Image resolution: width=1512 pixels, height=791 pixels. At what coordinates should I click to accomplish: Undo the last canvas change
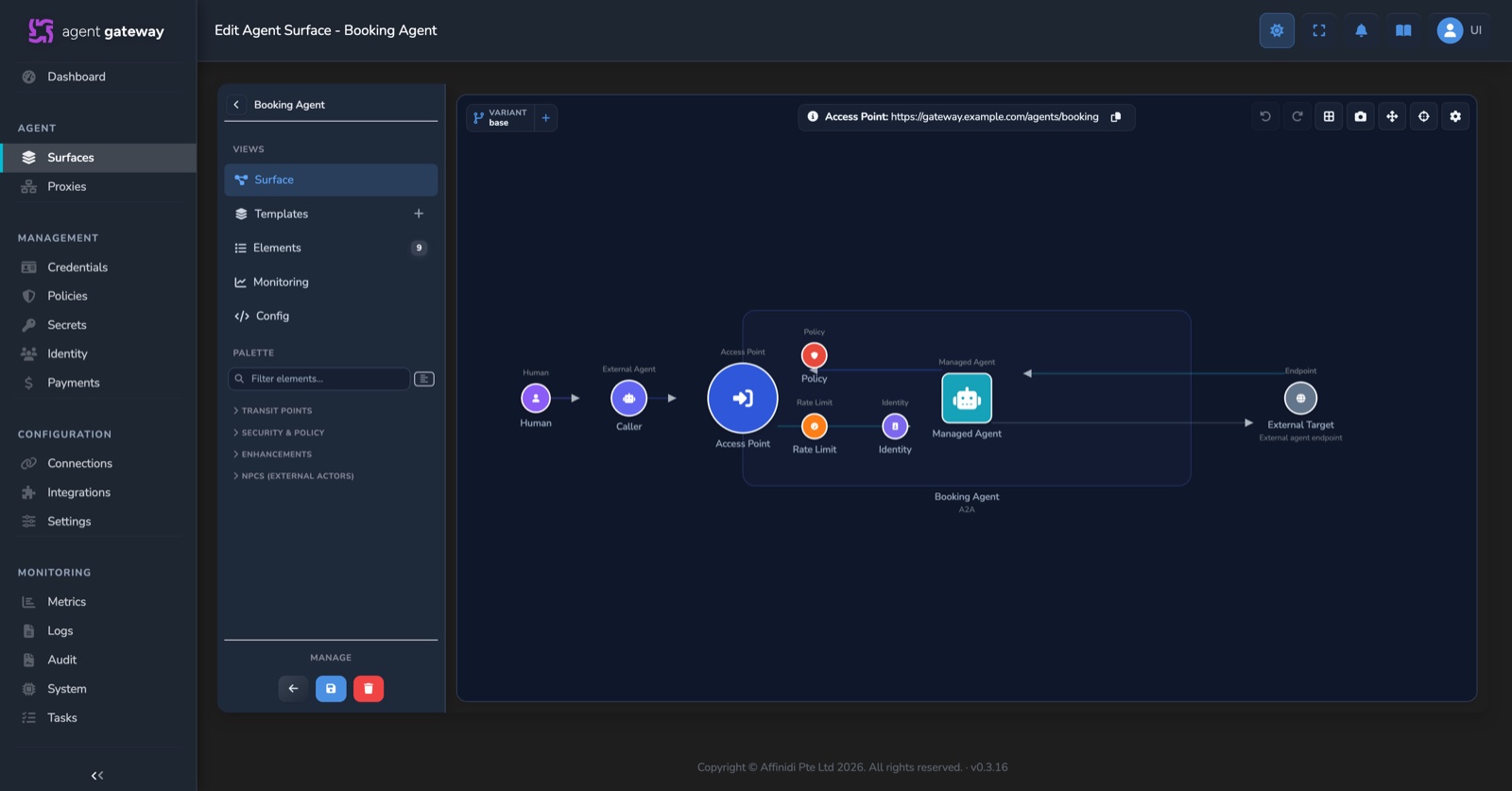pyautogui.click(x=1265, y=116)
